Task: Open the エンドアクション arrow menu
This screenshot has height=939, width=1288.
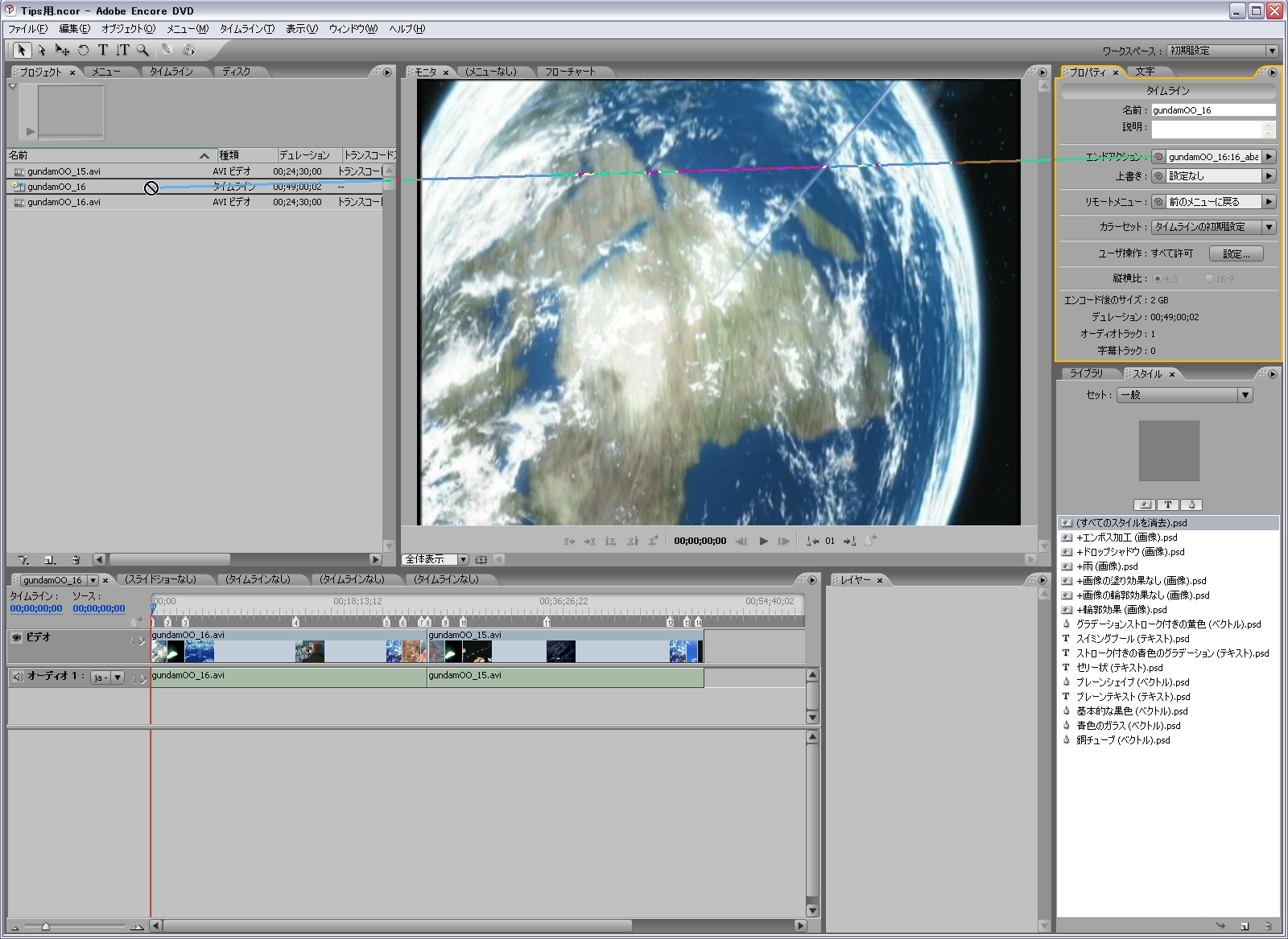Action: pos(1269,157)
